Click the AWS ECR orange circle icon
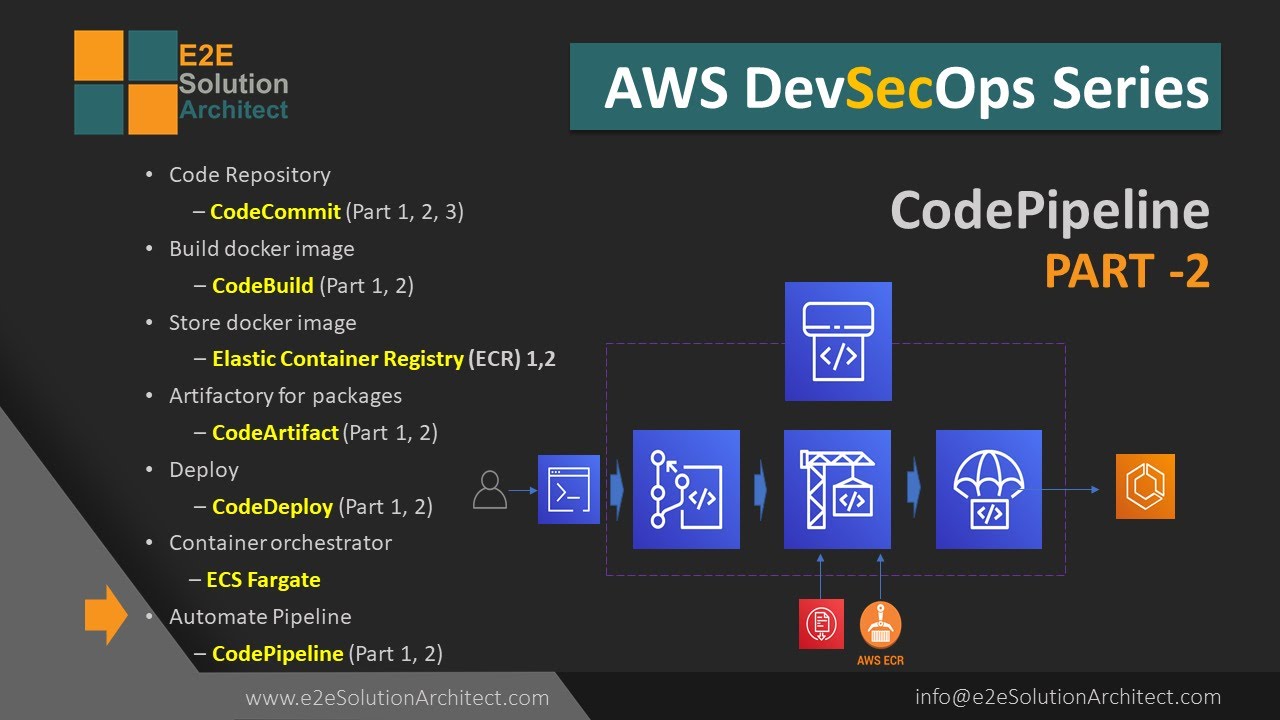Image resolution: width=1280 pixels, height=720 pixels. 880,624
